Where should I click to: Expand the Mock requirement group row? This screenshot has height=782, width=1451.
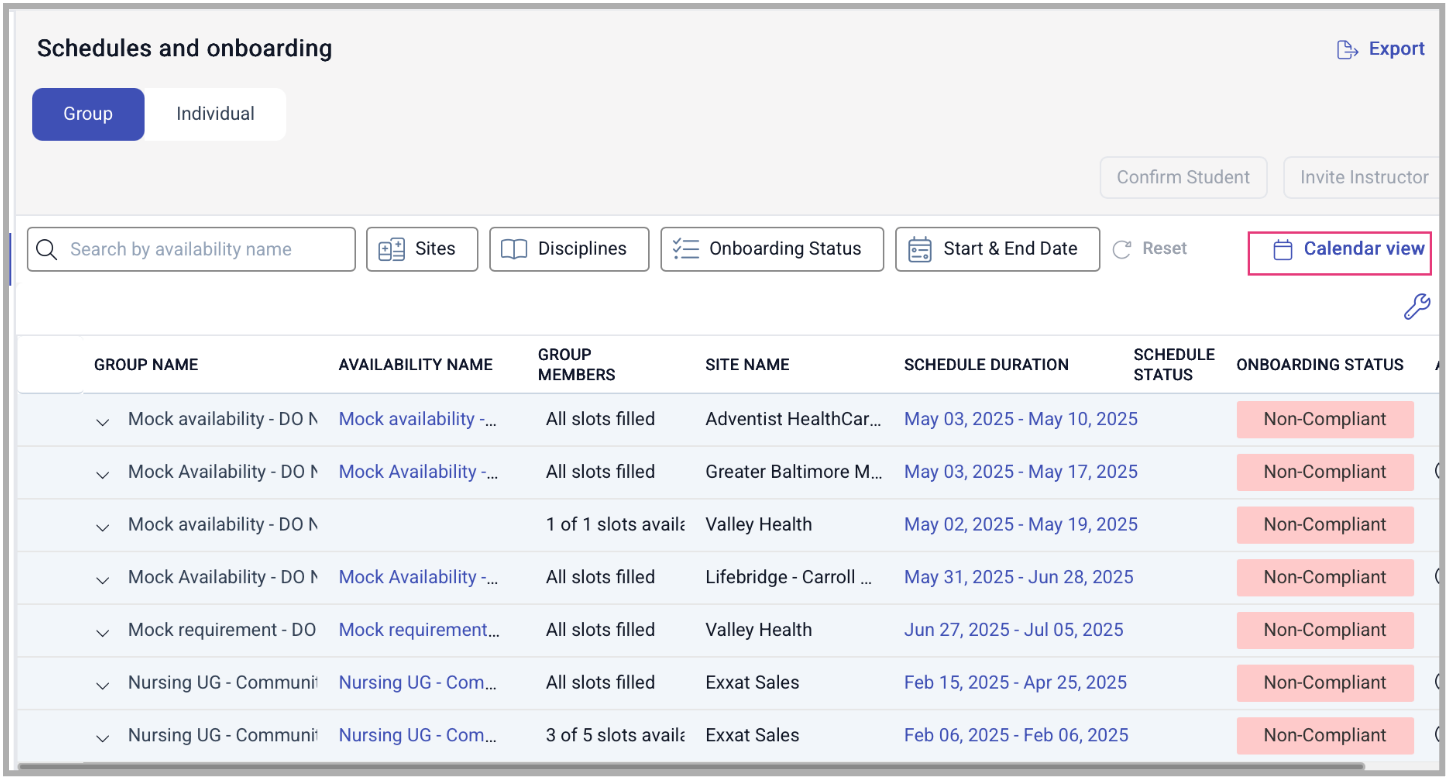coord(102,632)
